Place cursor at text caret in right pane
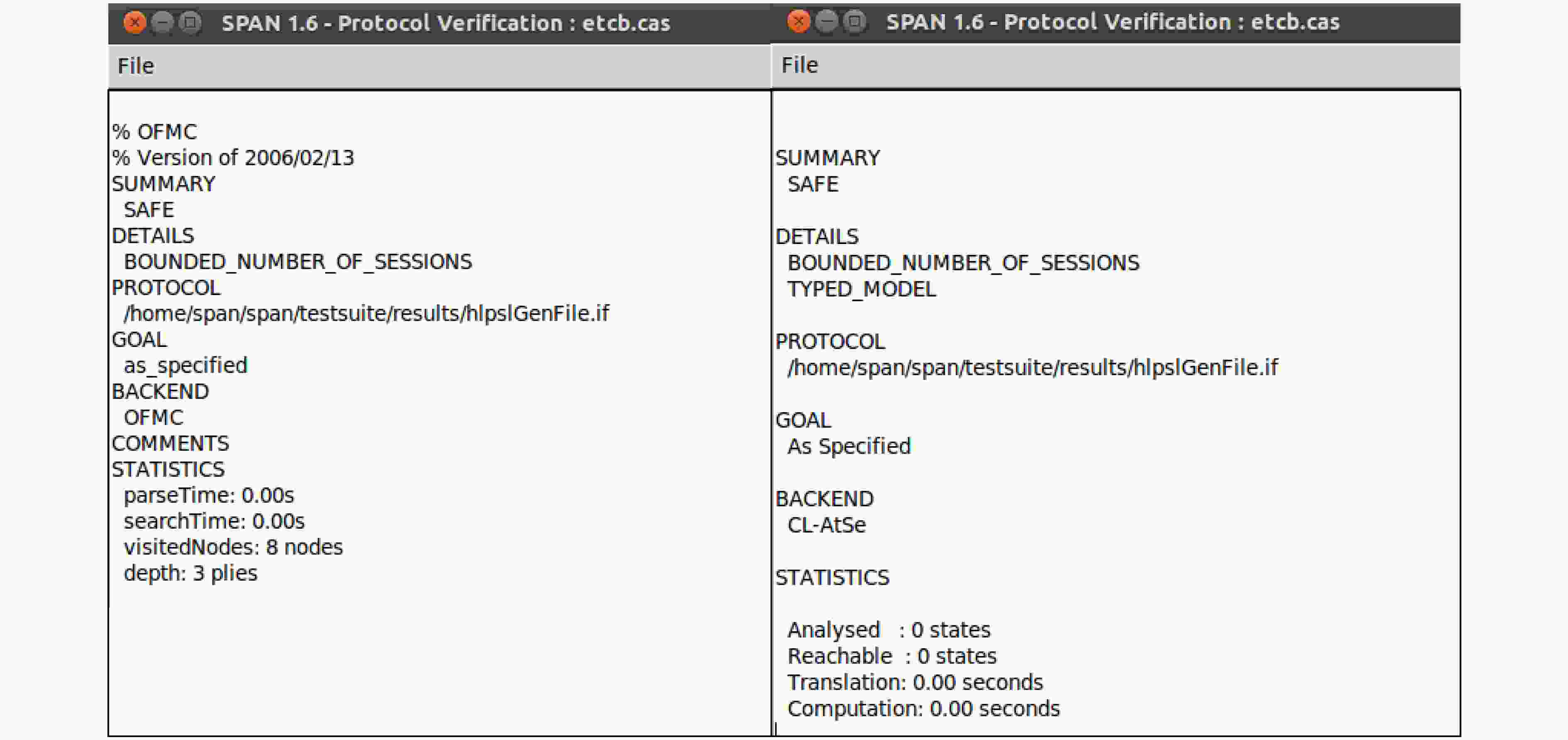The height and width of the screenshot is (740, 1568). point(776,728)
